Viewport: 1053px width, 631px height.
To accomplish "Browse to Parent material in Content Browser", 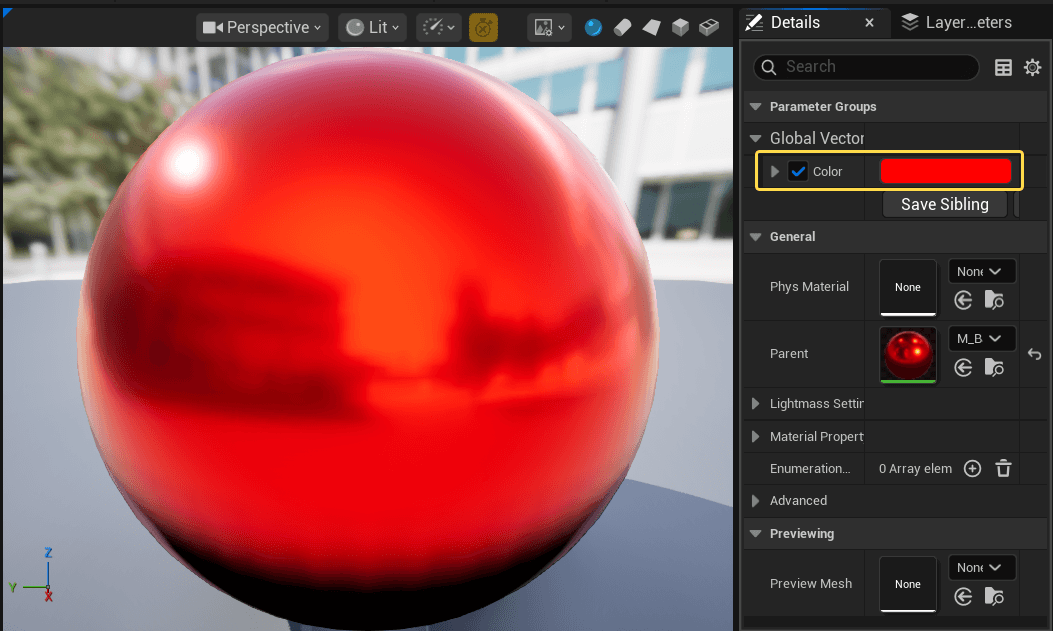I will pos(994,367).
